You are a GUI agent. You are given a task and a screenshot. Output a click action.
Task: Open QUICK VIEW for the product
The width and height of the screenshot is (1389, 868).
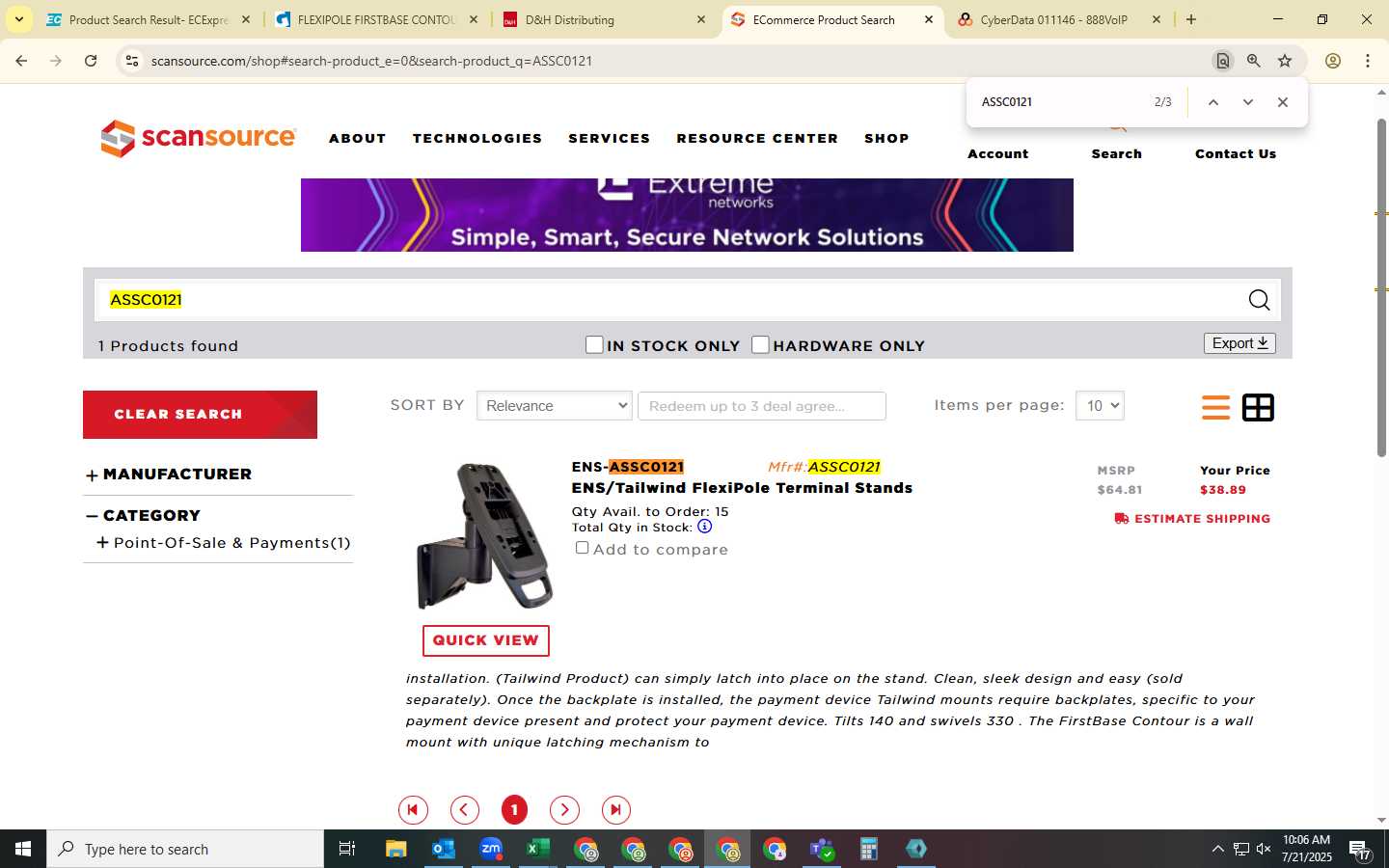(486, 640)
